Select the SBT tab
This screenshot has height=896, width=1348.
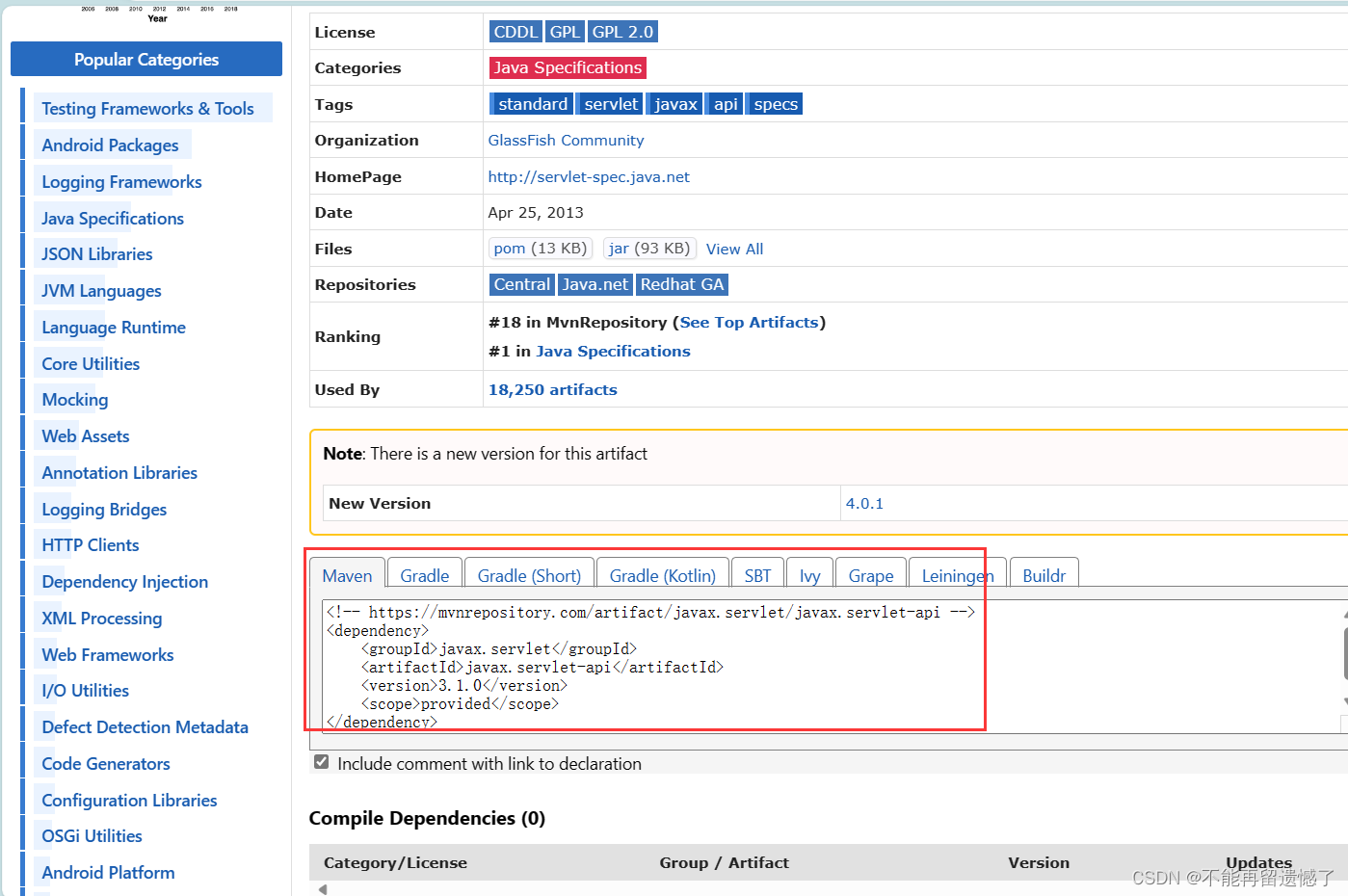pos(757,575)
